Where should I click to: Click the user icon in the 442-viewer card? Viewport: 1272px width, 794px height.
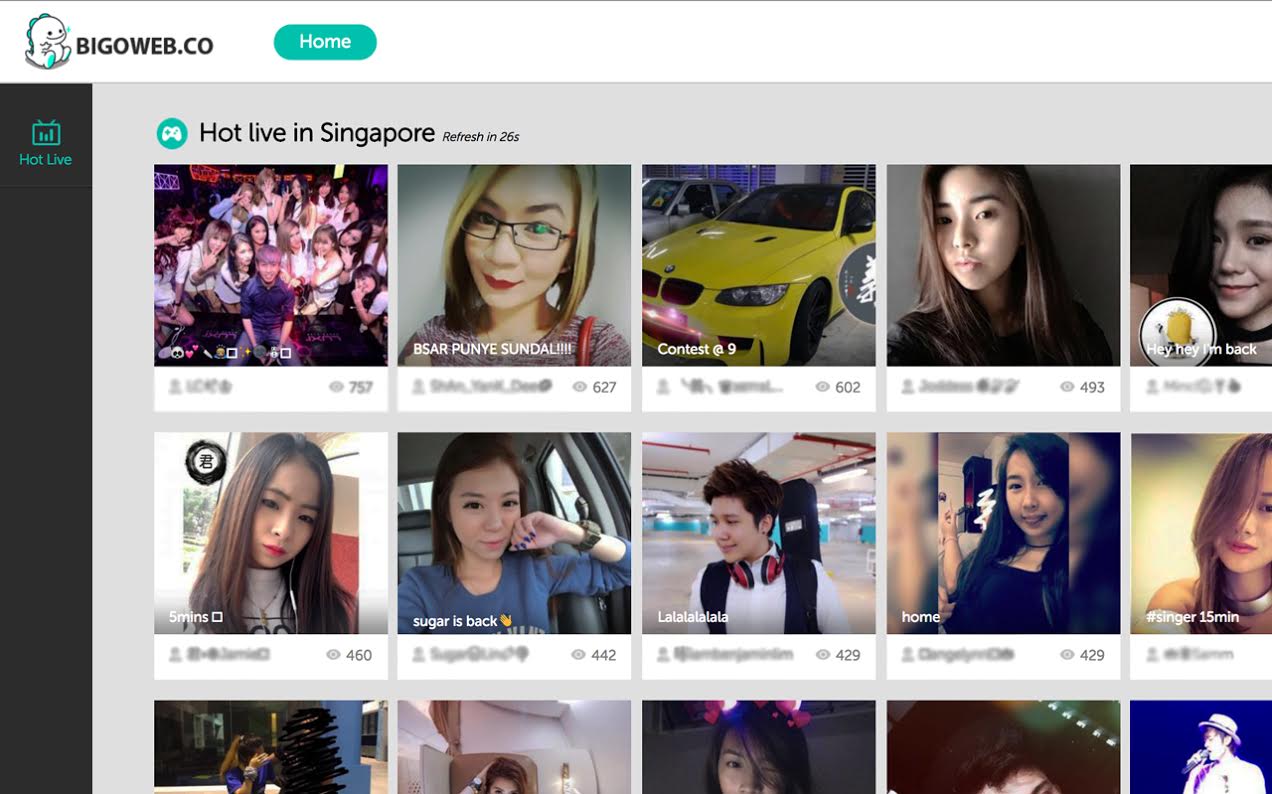point(419,655)
